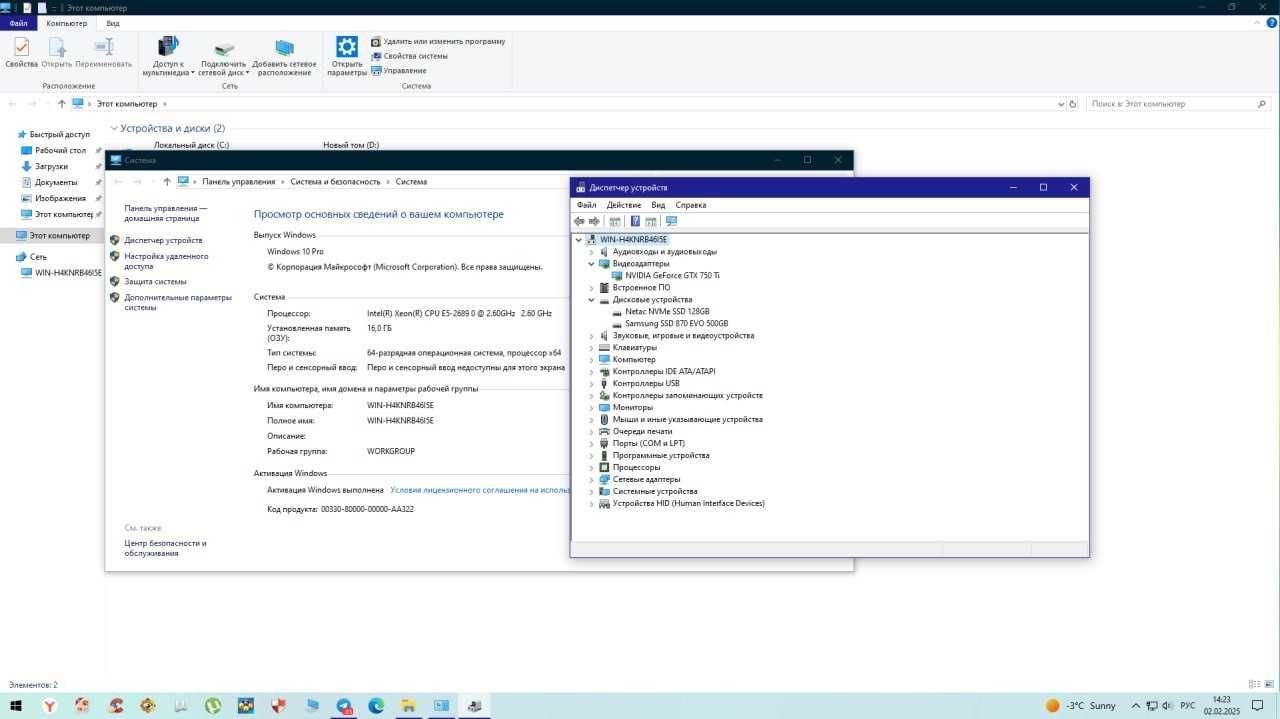Open the Файл tab in Explorer ribbon
This screenshot has height=719, width=1280.
[18, 23]
